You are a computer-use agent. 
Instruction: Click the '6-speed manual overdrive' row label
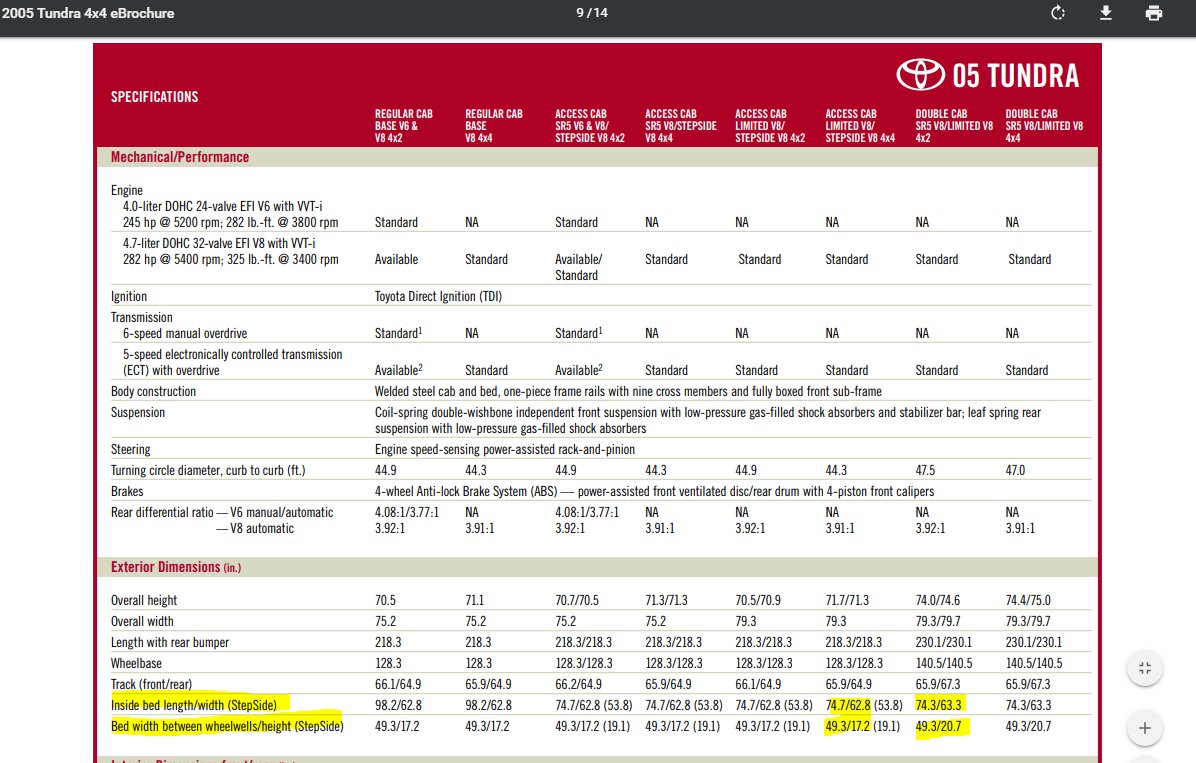[185, 333]
